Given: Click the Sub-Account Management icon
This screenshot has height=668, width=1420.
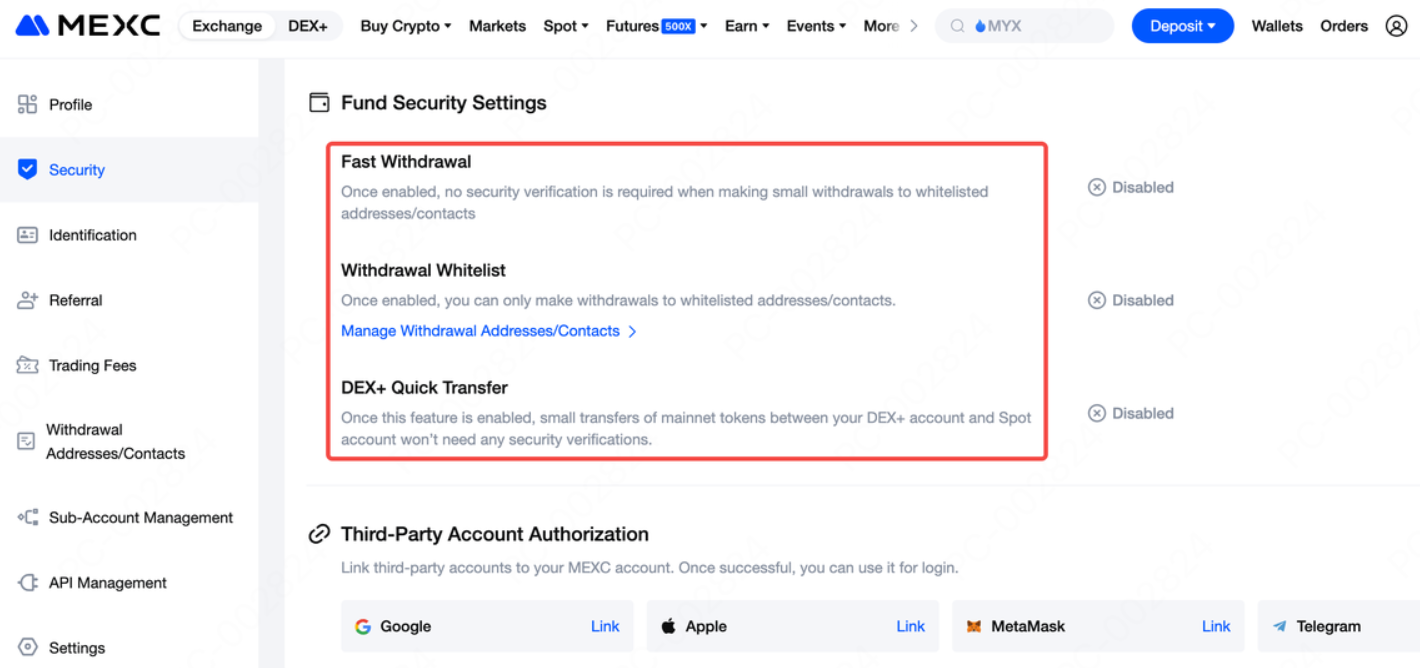Looking at the screenshot, I should tap(27, 517).
